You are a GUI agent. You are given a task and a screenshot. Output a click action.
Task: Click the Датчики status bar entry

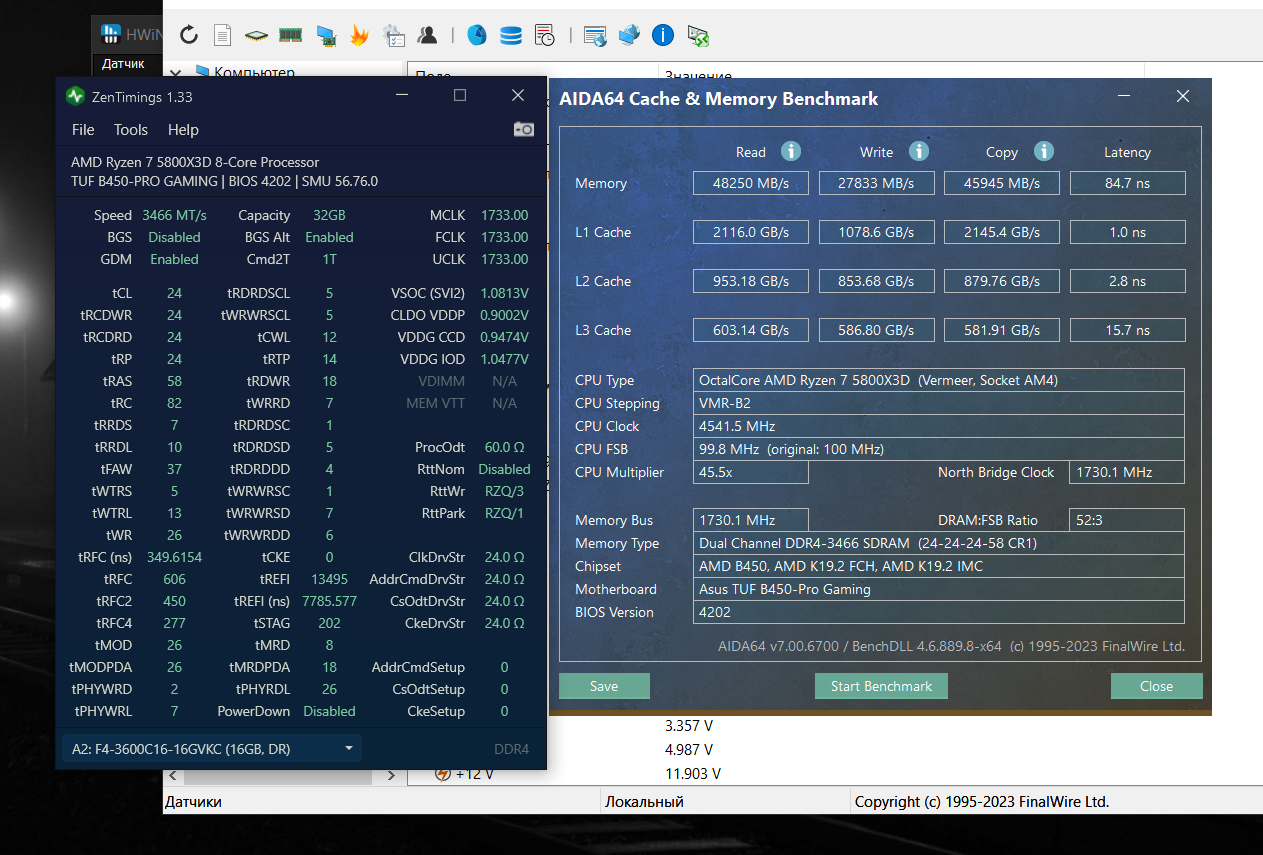[193, 802]
